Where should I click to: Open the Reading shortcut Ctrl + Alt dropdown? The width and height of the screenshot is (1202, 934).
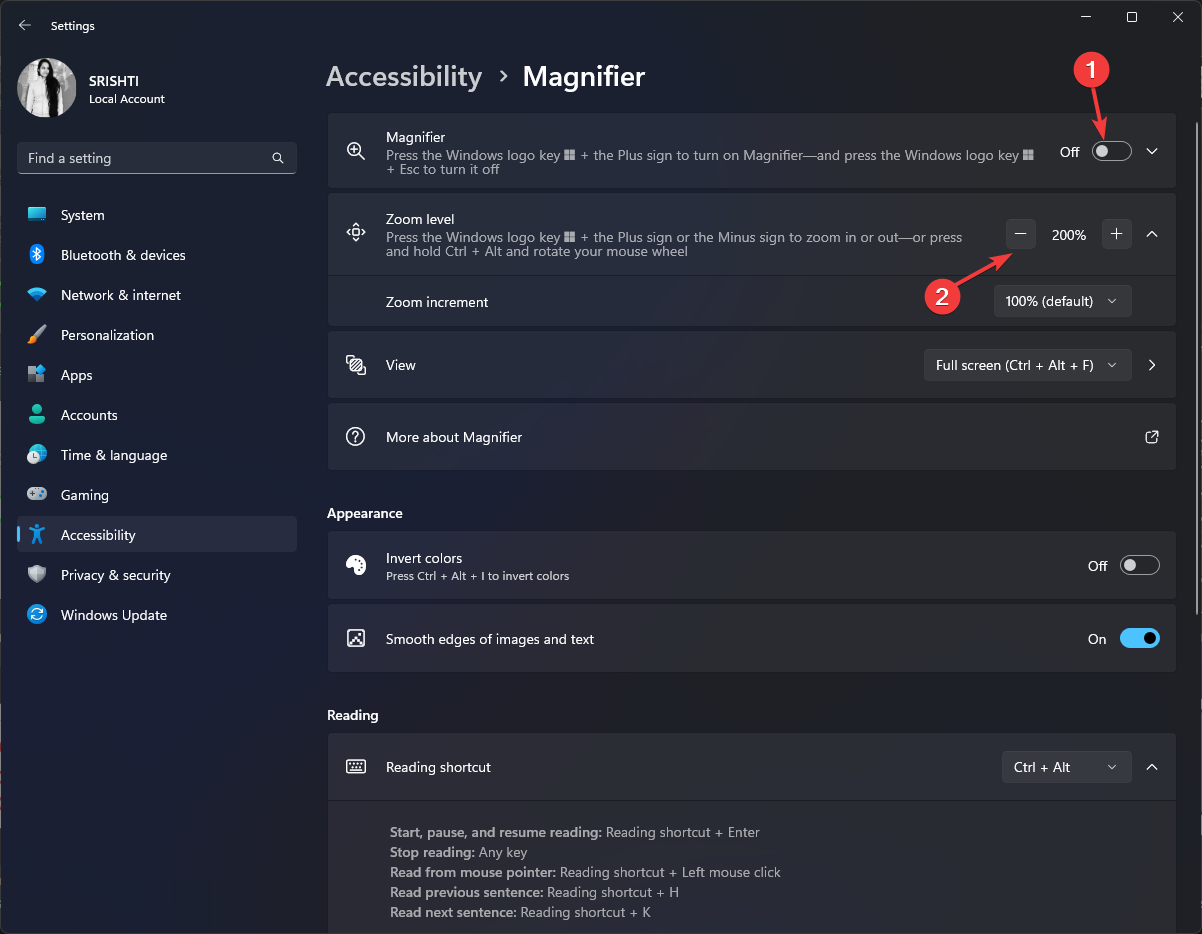pyautogui.click(x=1067, y=767)
